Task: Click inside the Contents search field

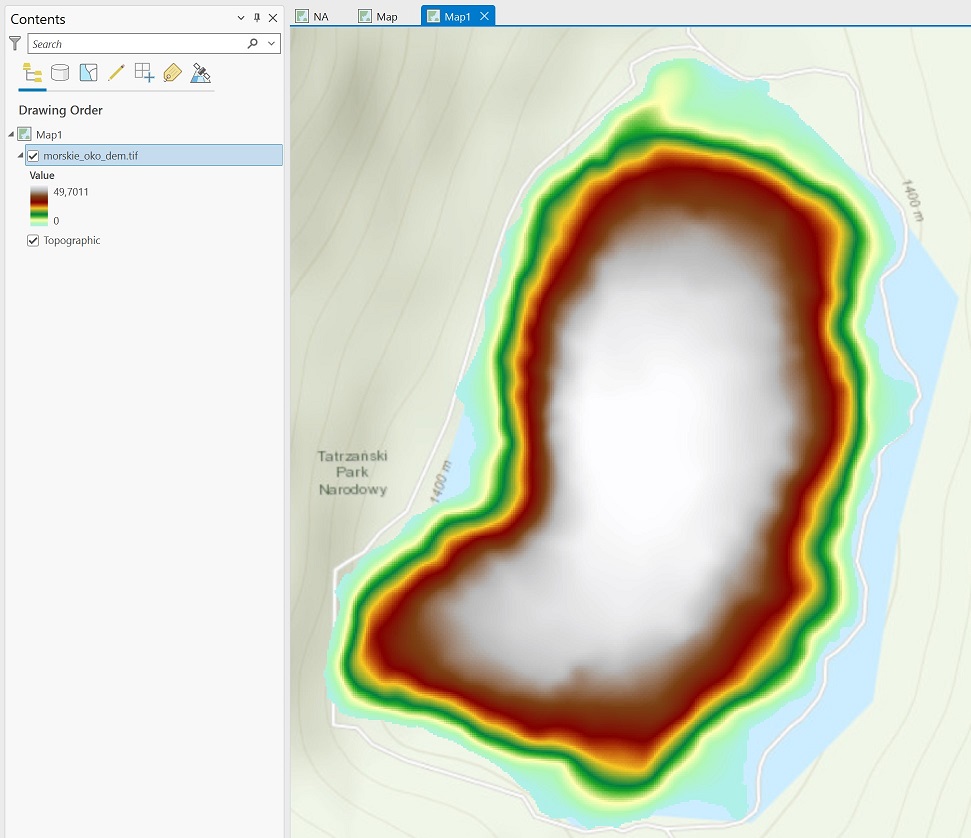Action: 135,44
